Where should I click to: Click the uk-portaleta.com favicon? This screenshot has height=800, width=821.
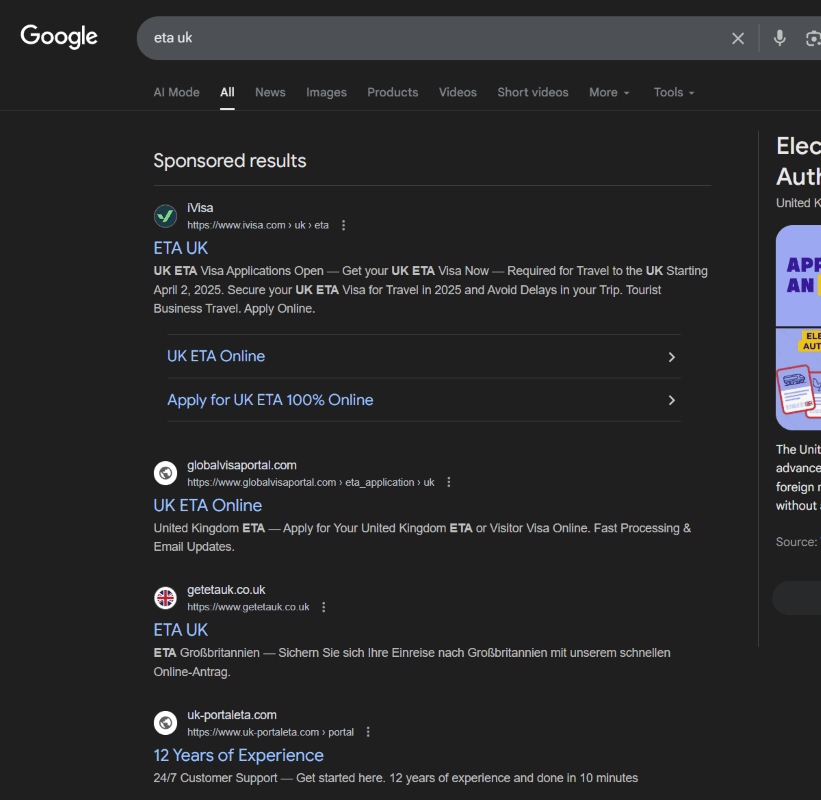coord(165,722)
